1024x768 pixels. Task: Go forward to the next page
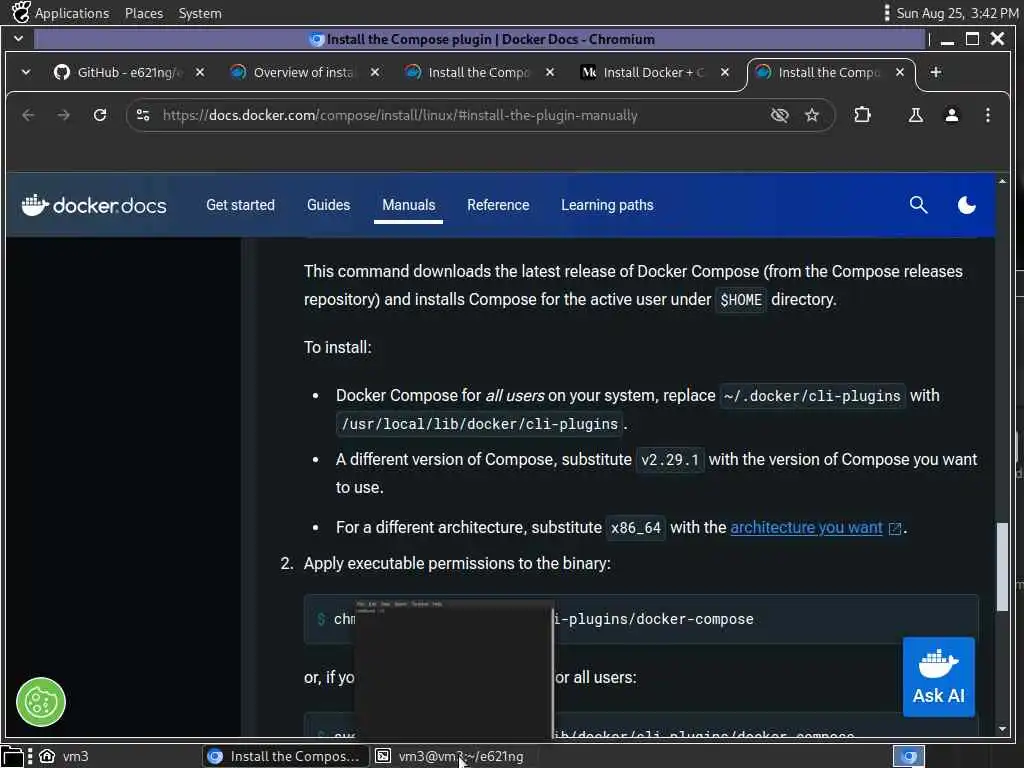coord(63,116)
